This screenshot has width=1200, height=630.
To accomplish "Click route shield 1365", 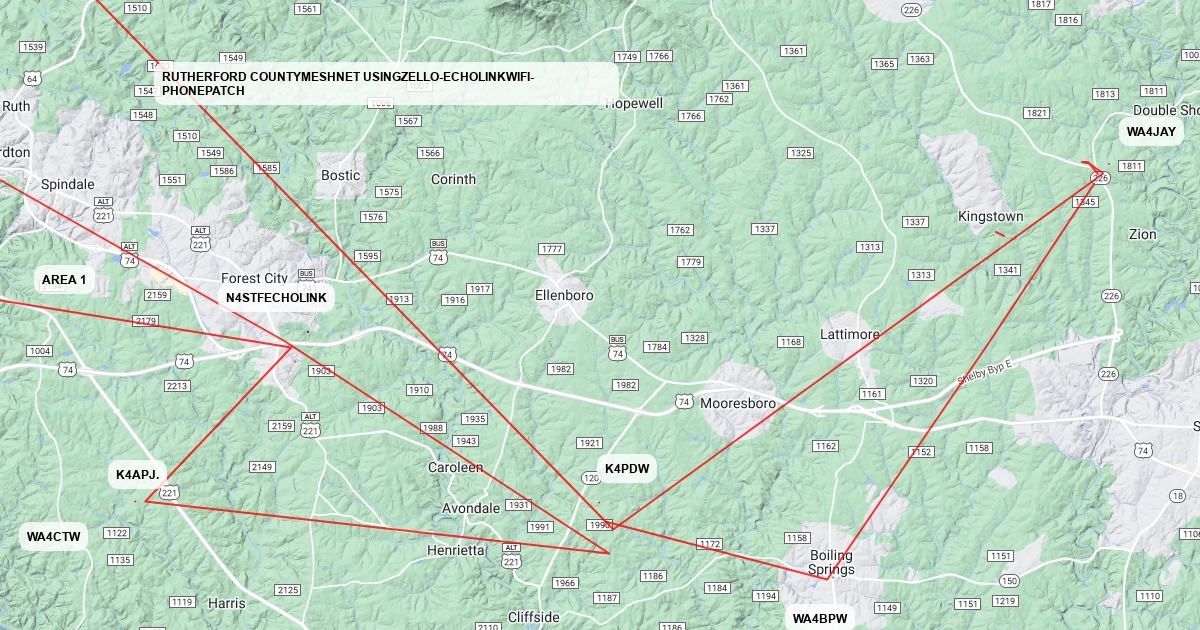I will point(884,64).
